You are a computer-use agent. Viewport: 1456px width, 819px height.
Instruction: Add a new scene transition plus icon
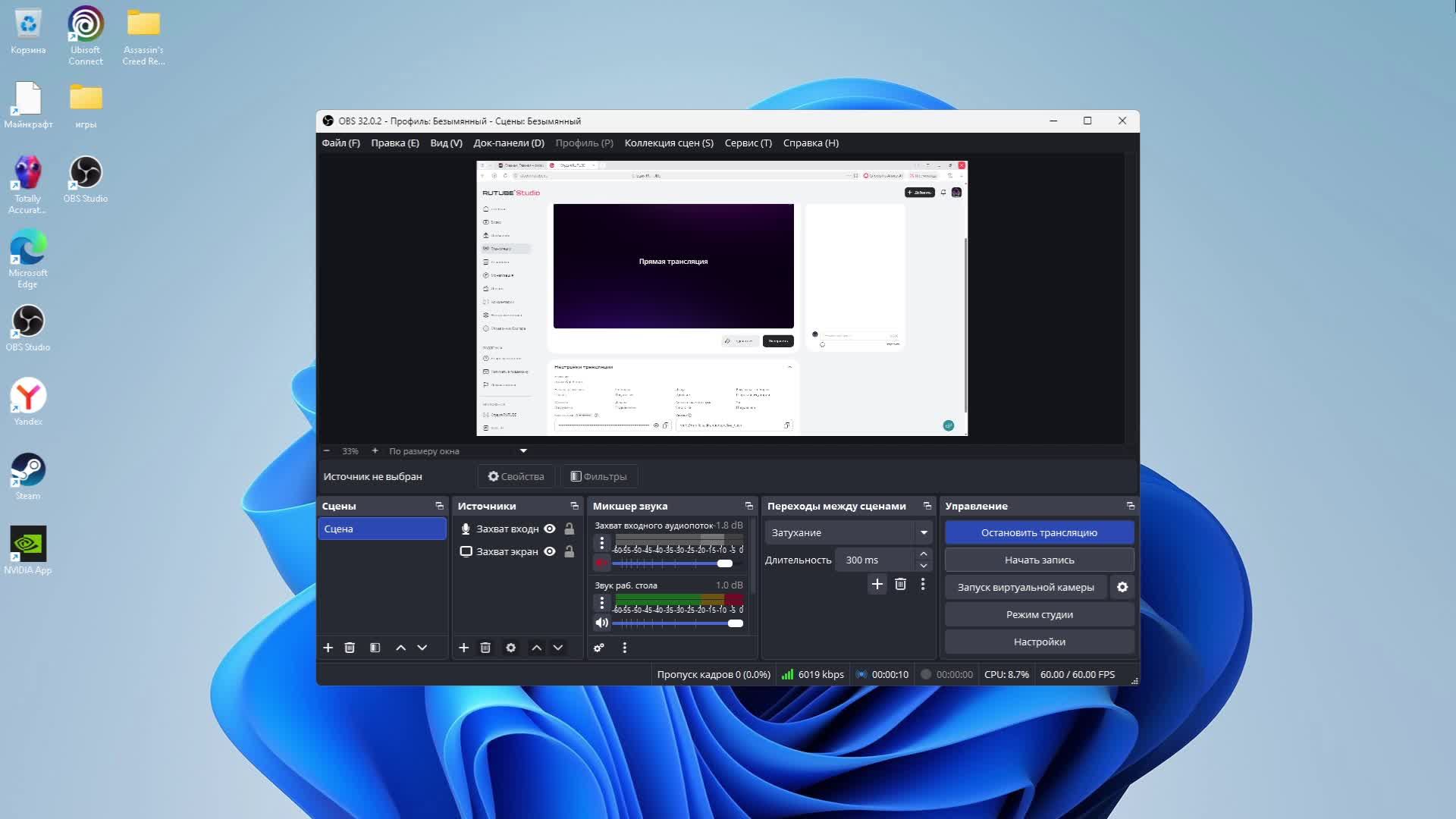(x=877, y=584)
